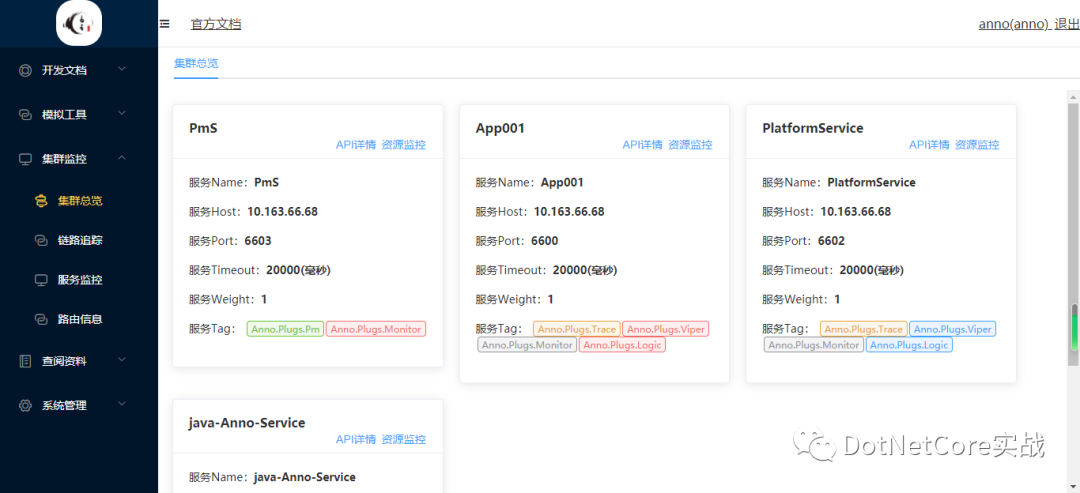
Task: Click the 模拟工具 link icon
Action: point(25,114)
